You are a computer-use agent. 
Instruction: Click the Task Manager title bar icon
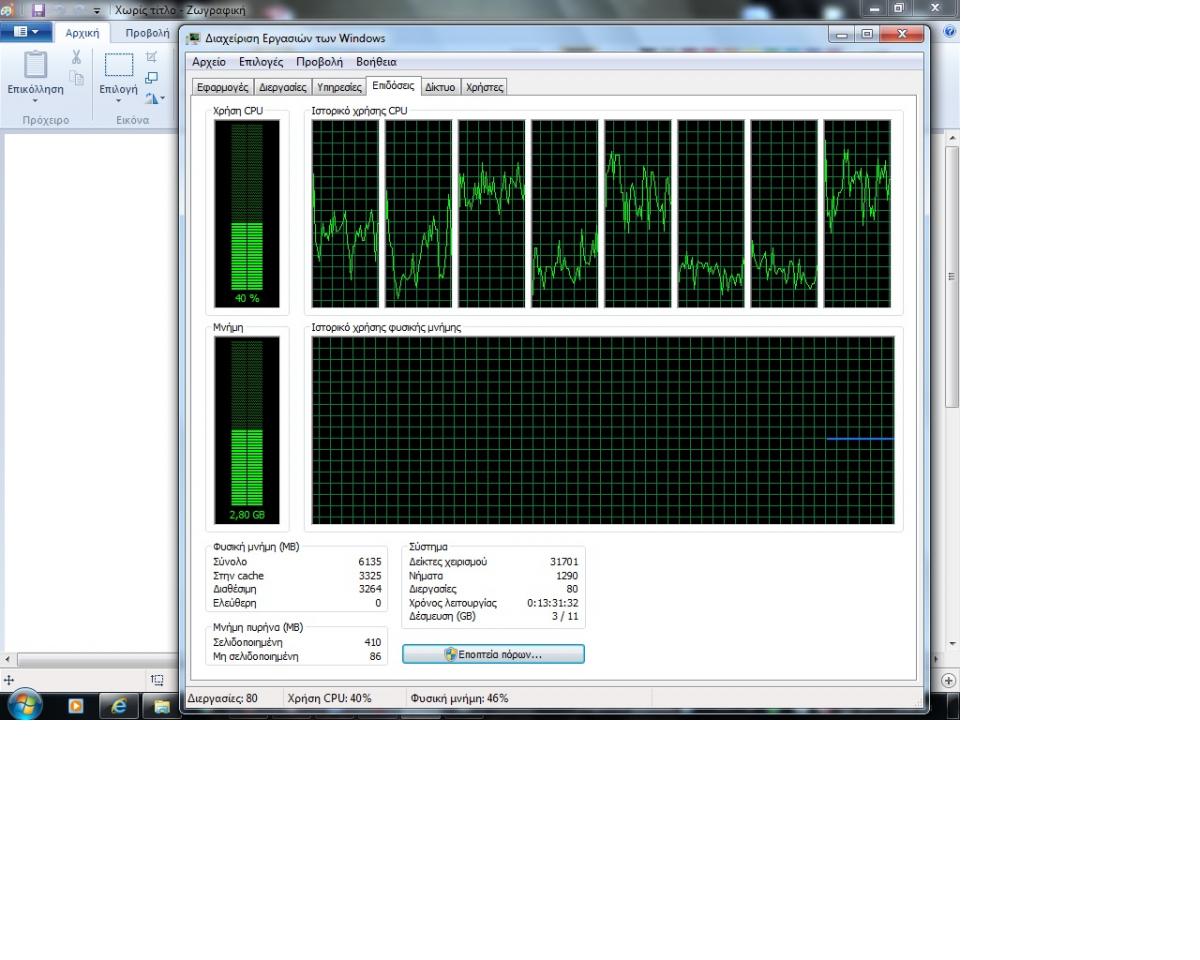pyautogui.click(x=194, y=38)
